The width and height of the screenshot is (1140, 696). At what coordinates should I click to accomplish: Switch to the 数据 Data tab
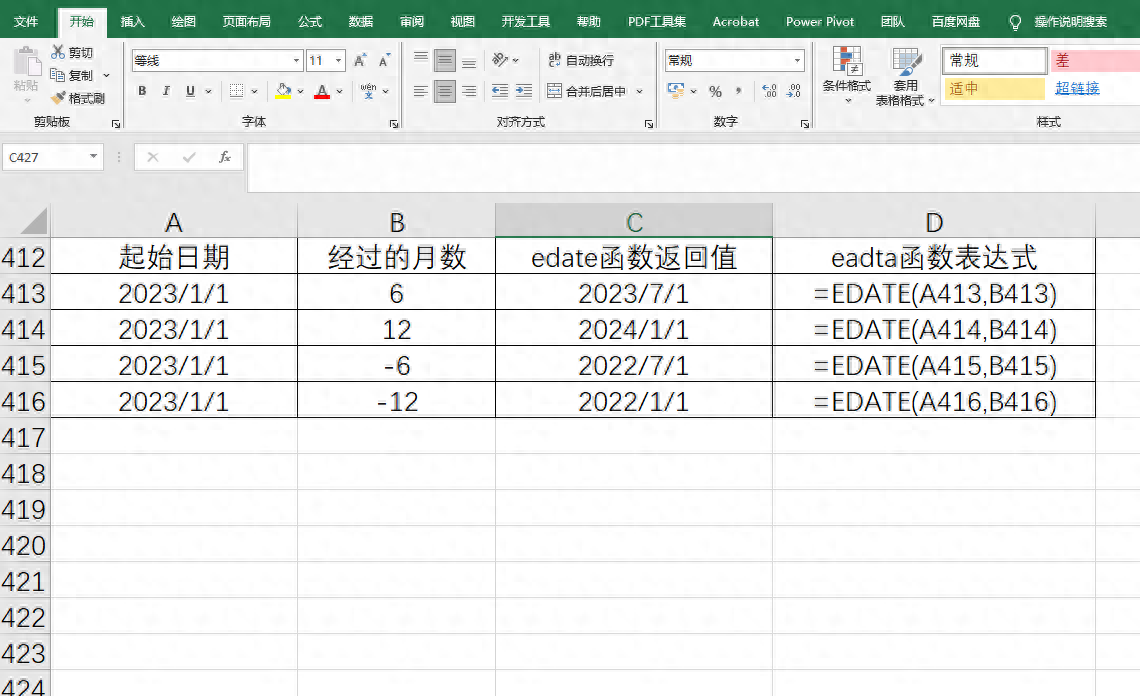361,21
